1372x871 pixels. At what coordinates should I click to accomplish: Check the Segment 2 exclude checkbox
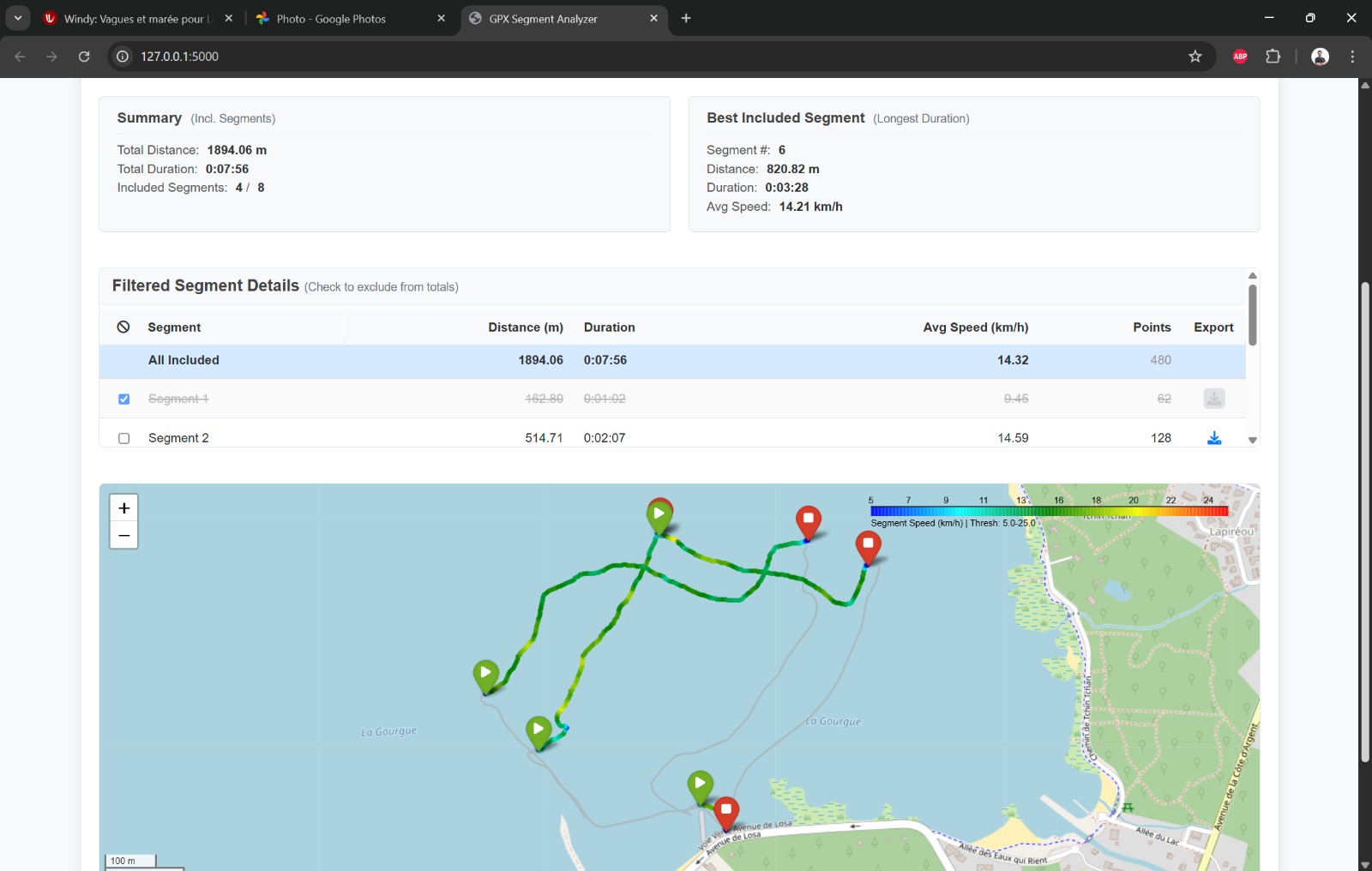coord(124,438)
